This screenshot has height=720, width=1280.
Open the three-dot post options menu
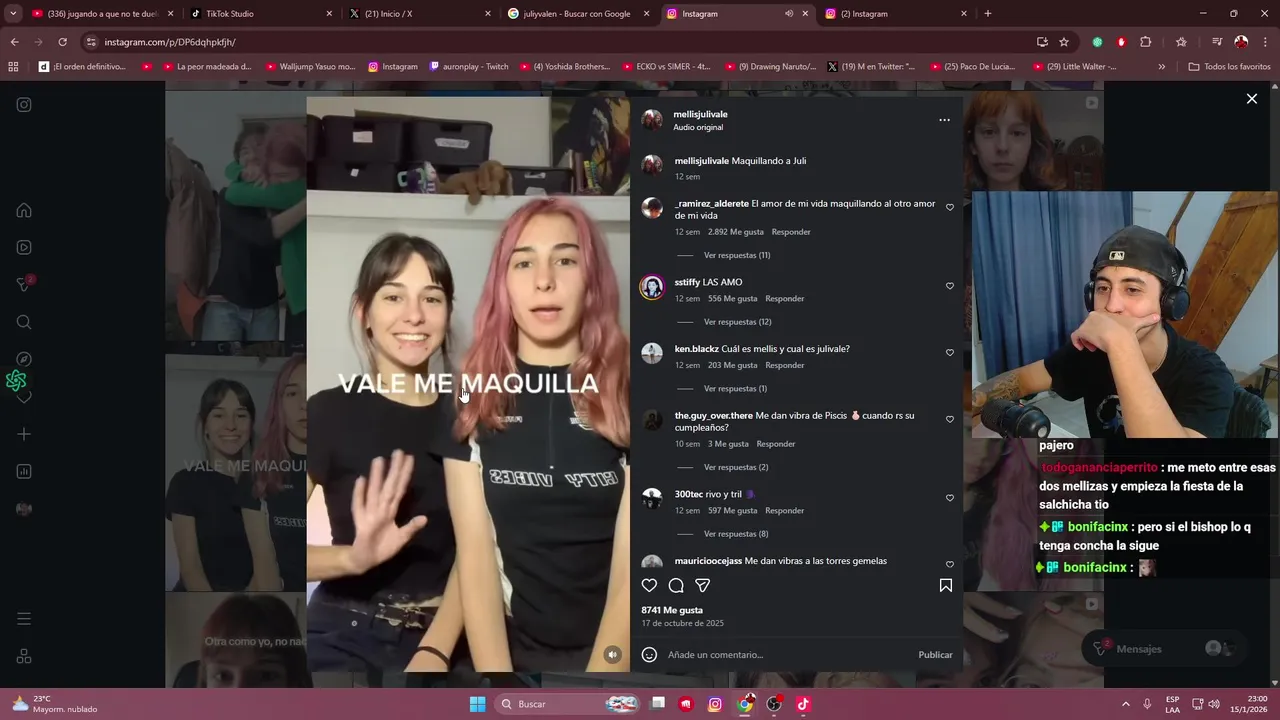pos(944,120)
